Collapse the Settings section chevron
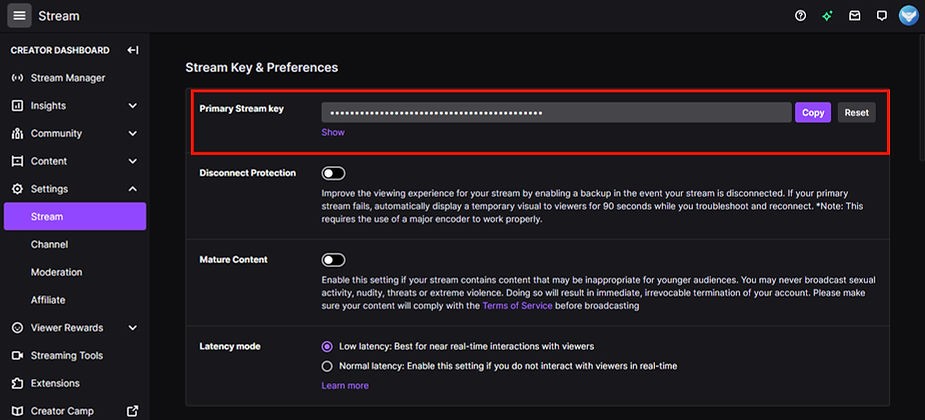 point(133,189)
